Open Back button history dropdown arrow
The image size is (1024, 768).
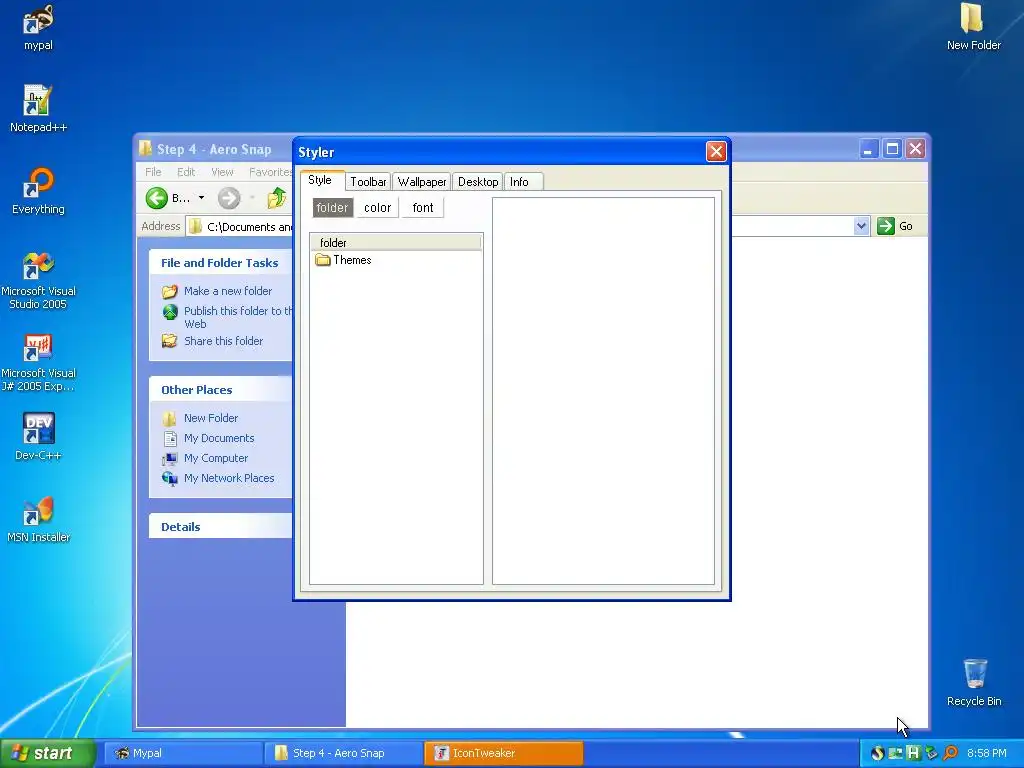(201, 198)
